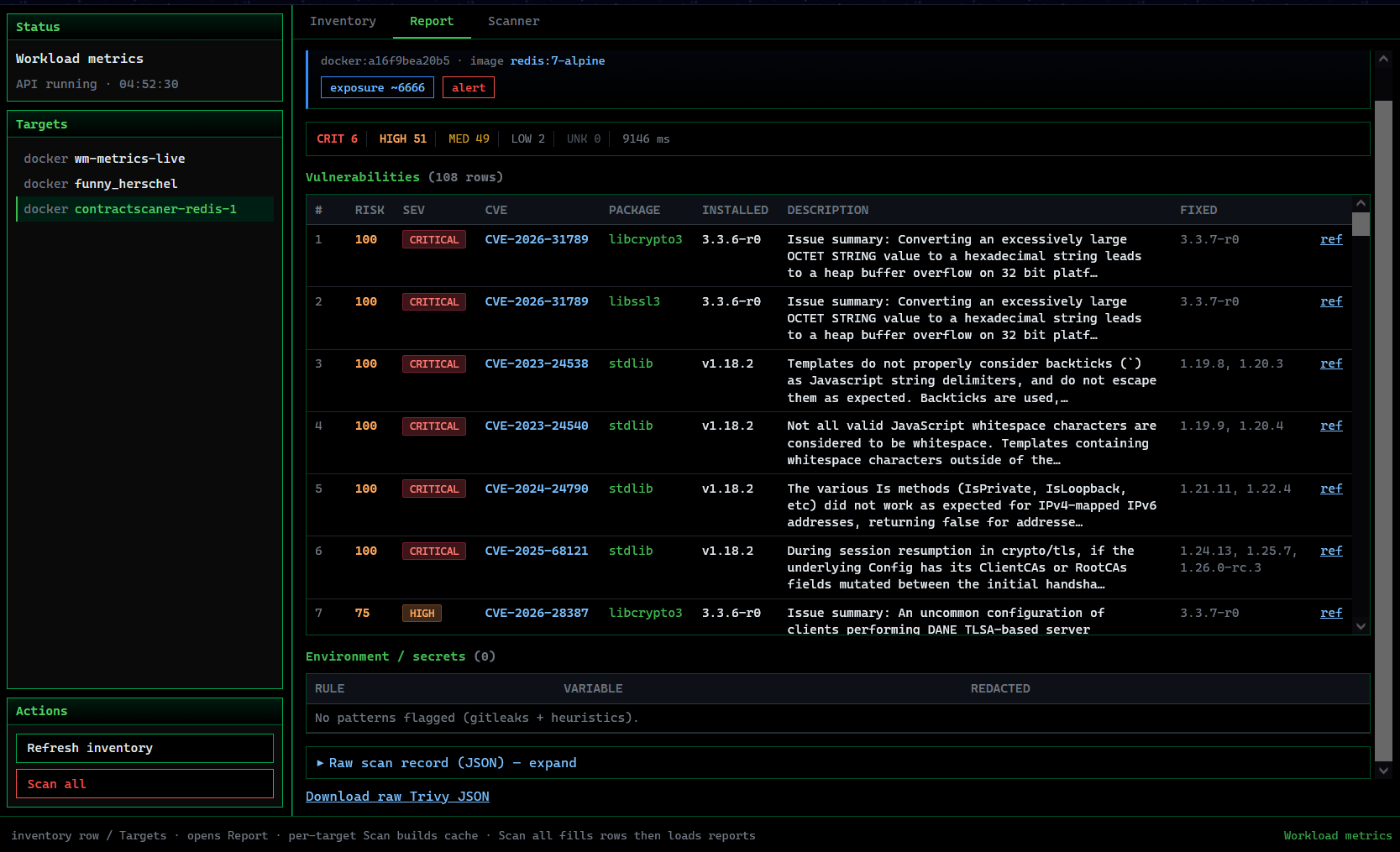Open ref link for CVE-2023-24538
Viewport: 1400px width, 852px height.
(x=1331, y=363)
